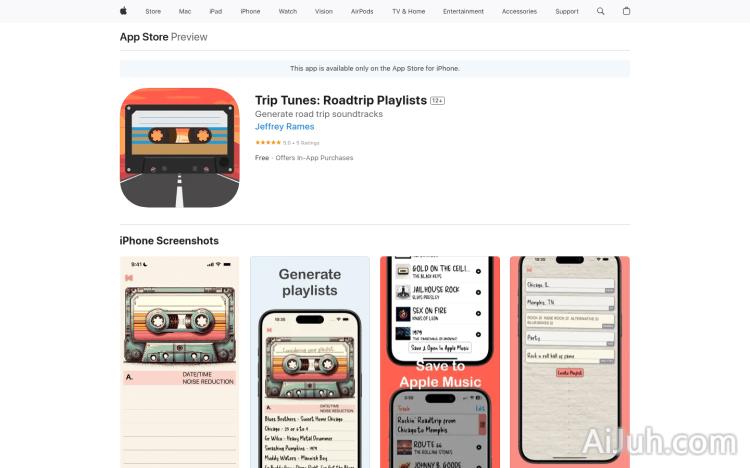The image size is (750, 468).
Task: Open the shopping bag icon
Action: coord(627,11)
